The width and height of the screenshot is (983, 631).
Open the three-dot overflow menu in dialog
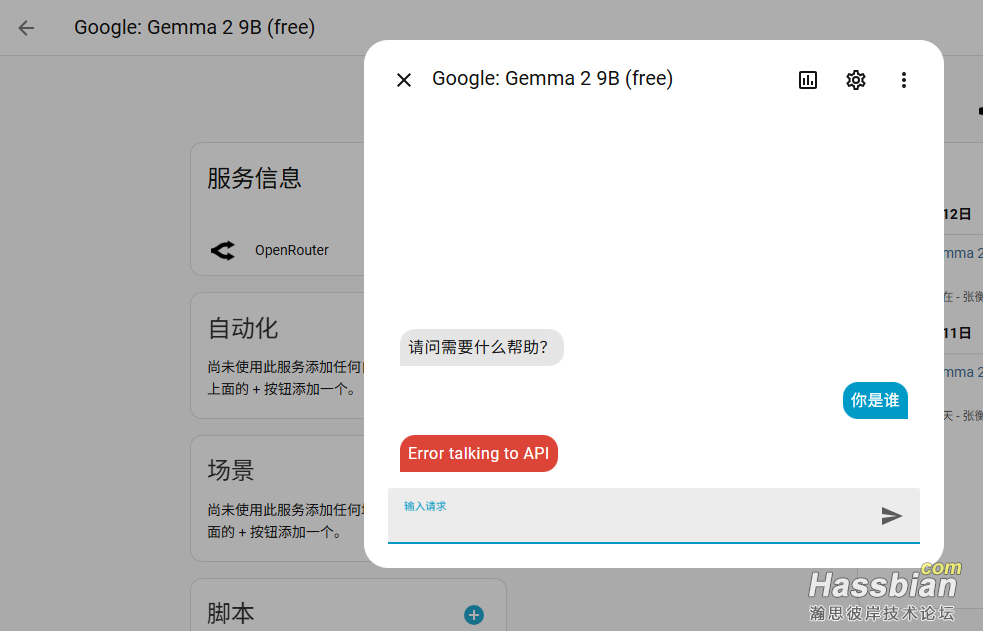pos(903,80)
